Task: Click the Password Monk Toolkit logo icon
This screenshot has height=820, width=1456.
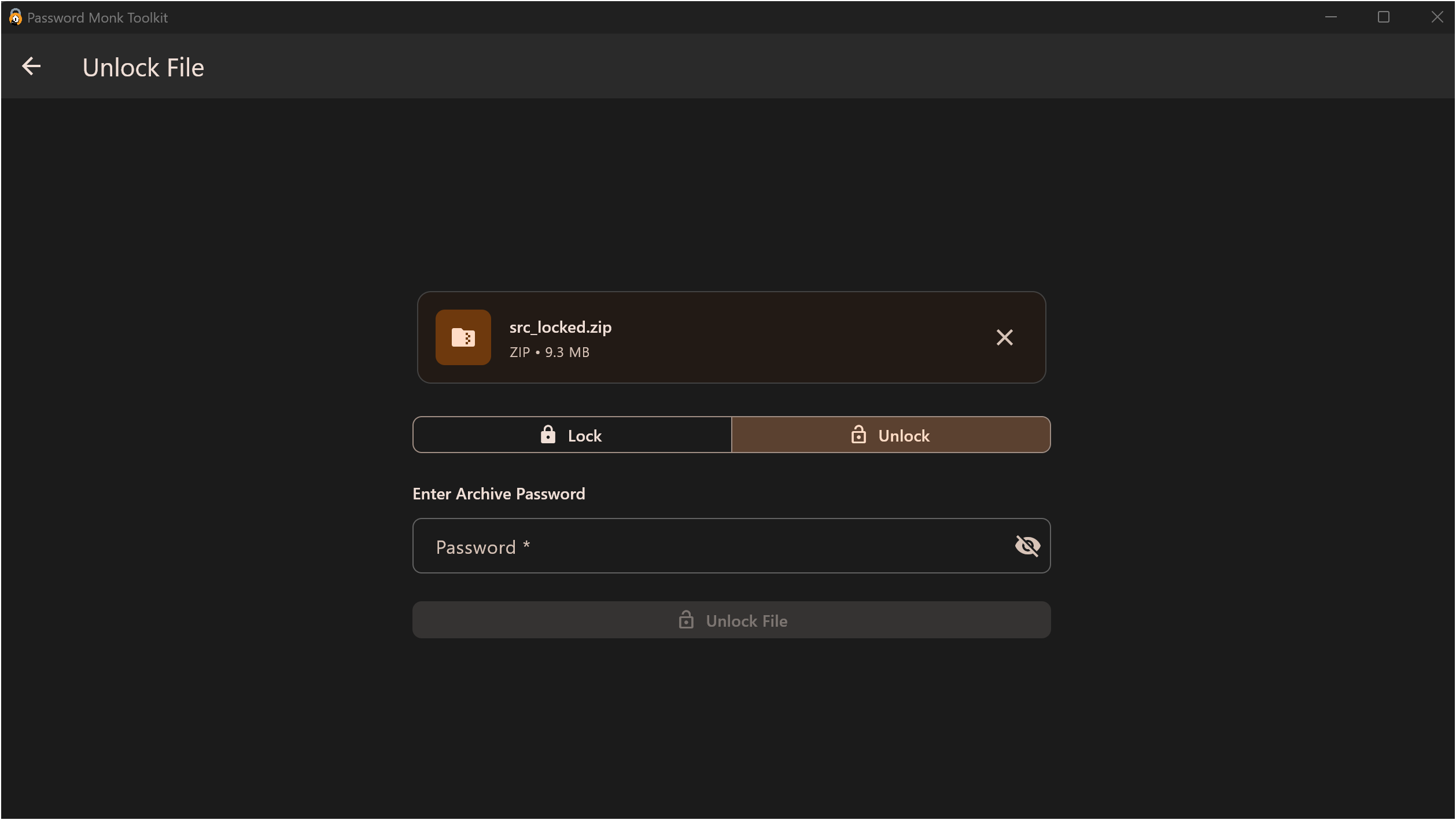Action: point(15,17)
